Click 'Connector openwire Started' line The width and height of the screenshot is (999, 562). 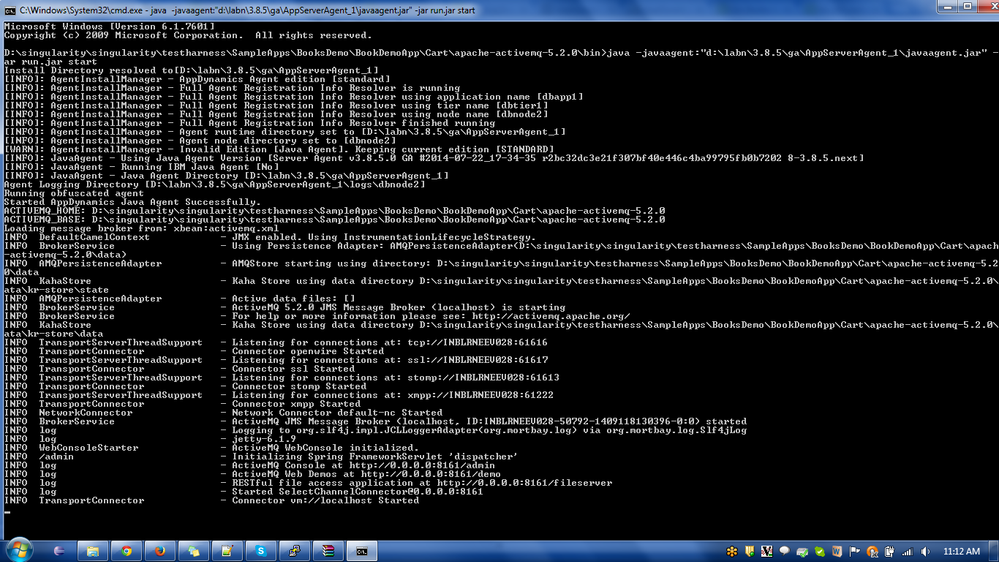coord(194,351)
